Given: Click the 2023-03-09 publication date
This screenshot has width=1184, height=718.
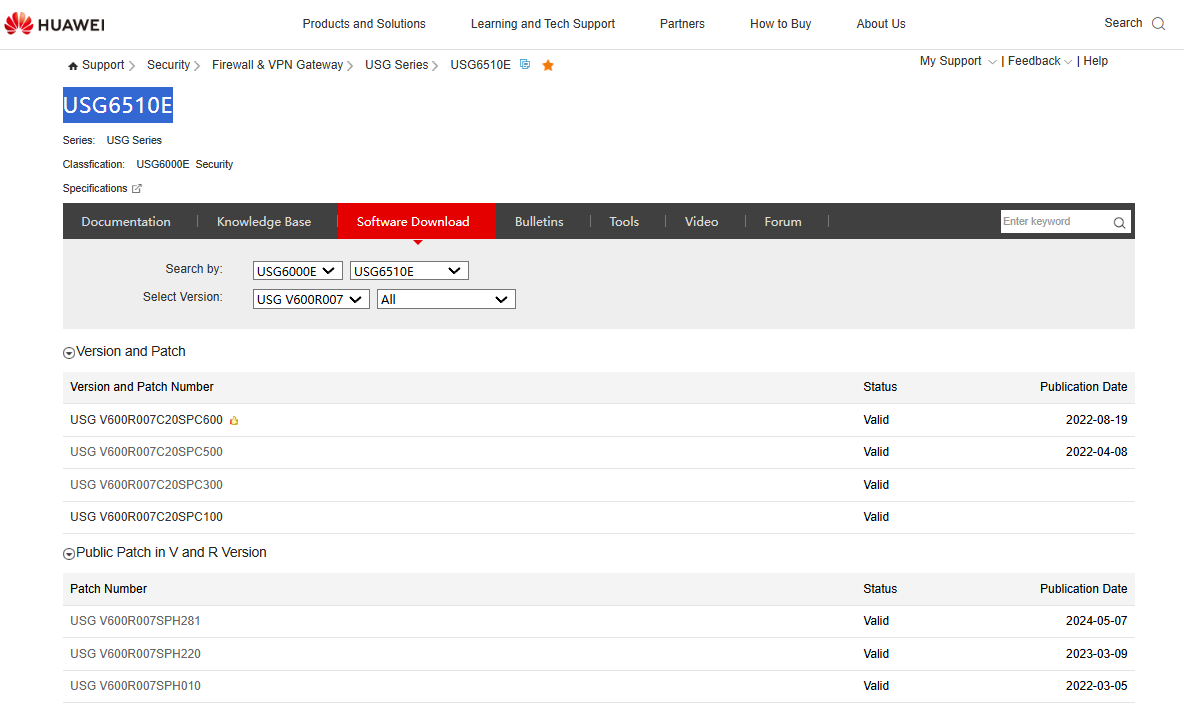Looking at the screenshot, I should [1096, 654].
